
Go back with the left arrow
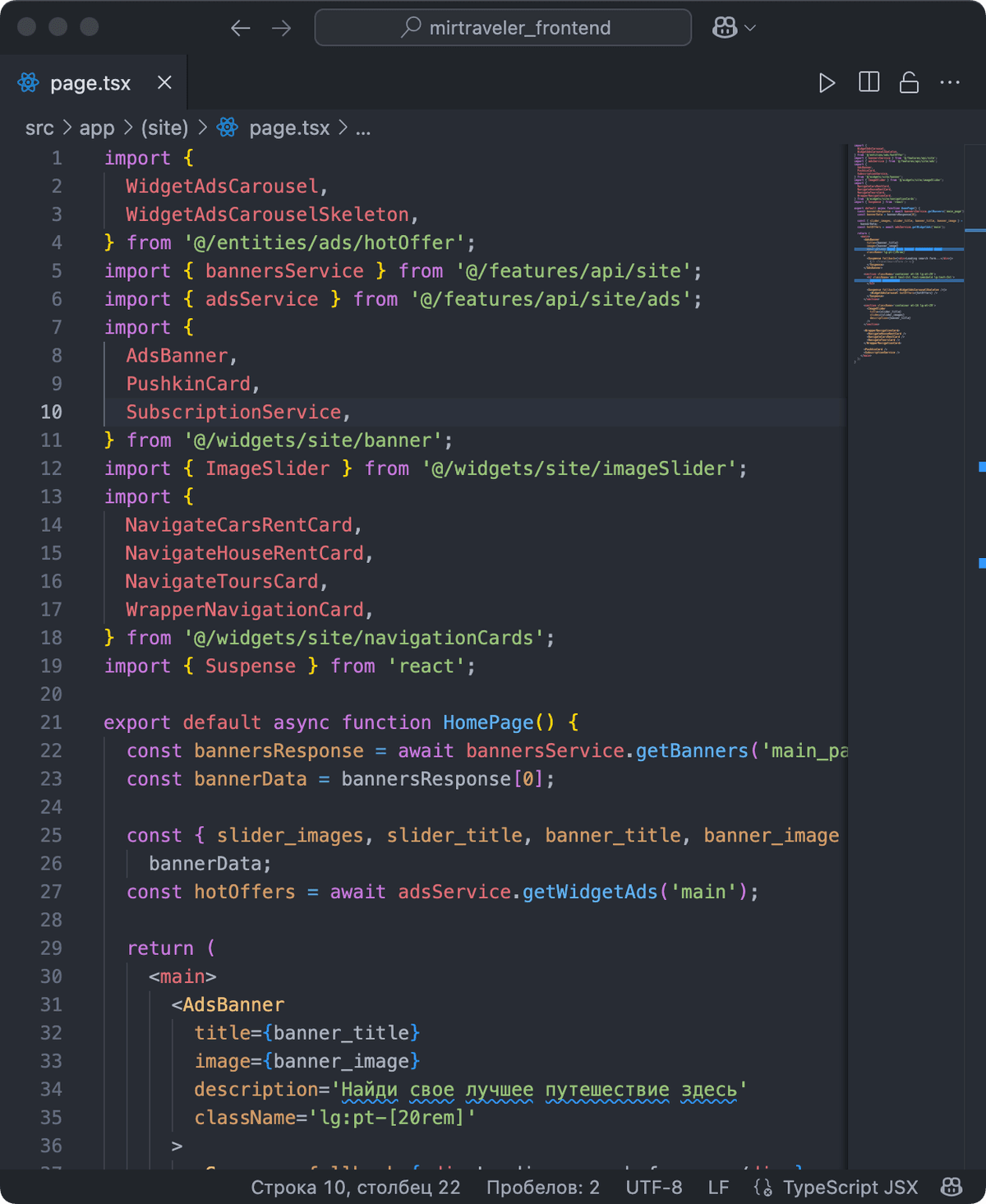[240, 28]
